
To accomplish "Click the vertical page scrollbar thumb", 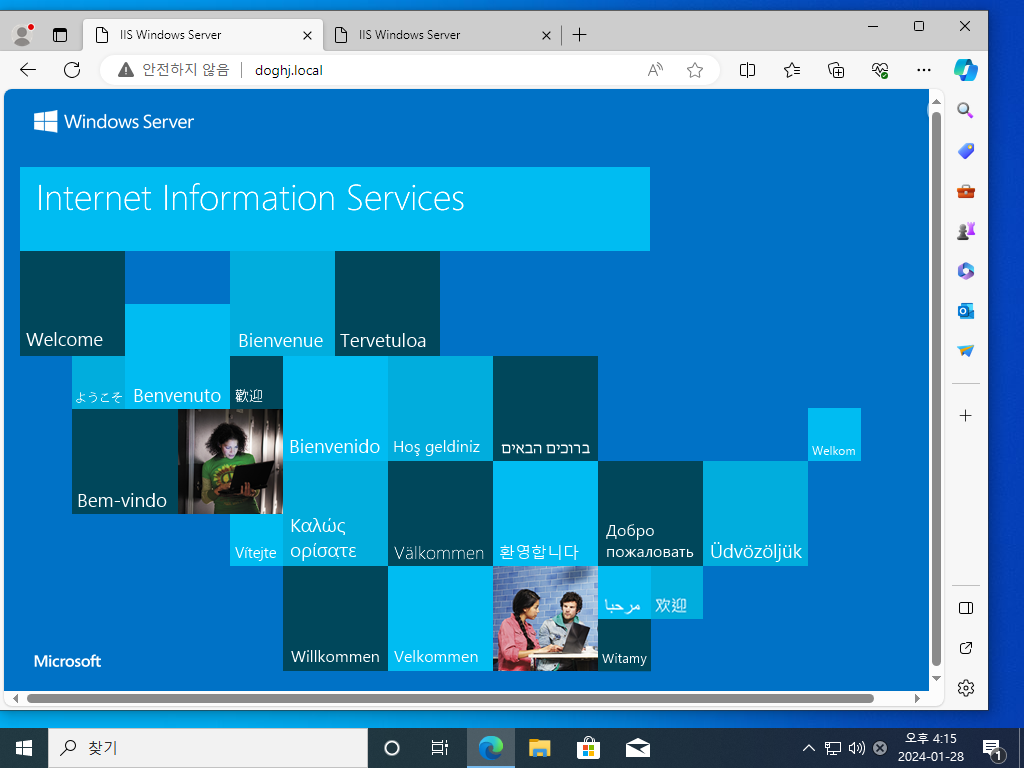I will point(936,389).
